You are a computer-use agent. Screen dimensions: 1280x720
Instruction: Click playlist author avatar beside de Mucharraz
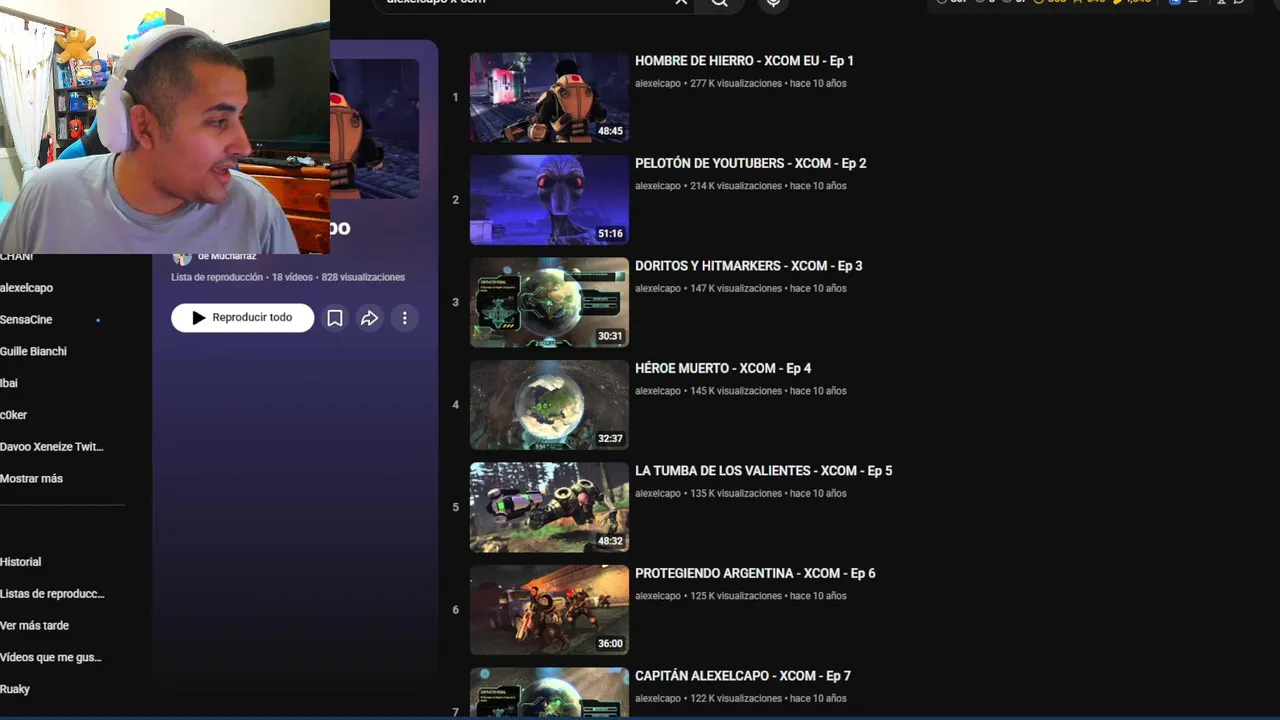(182, 258)
